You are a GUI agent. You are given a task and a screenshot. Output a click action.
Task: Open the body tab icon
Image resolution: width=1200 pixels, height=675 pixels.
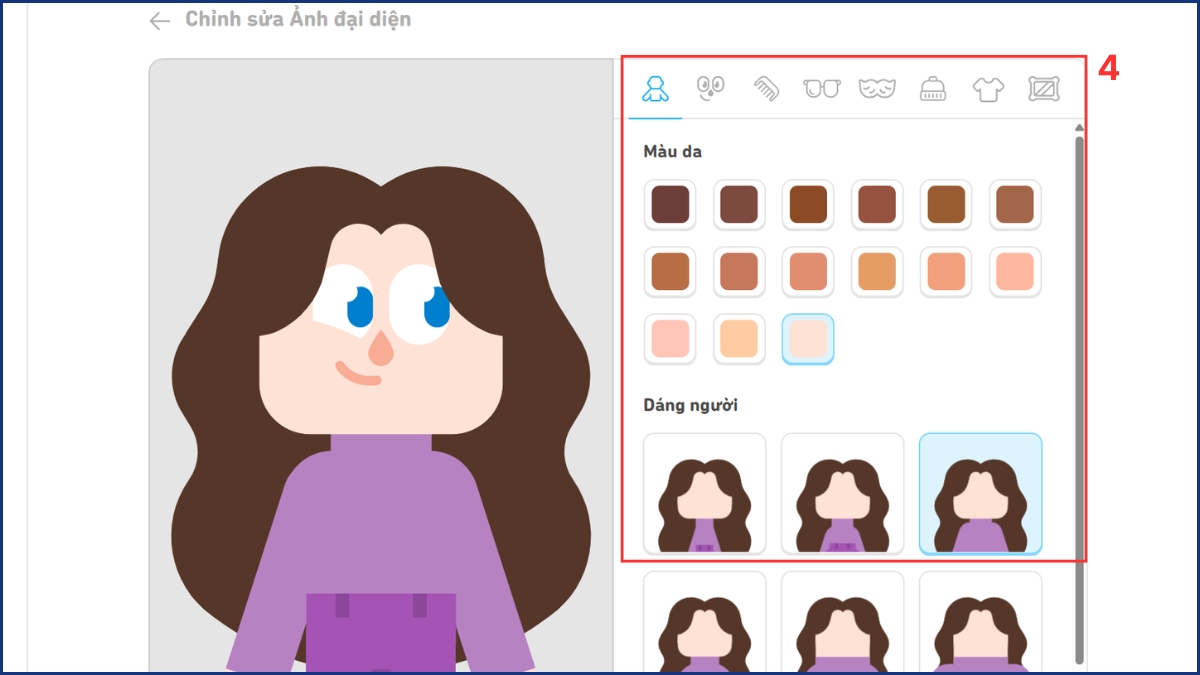(x=655, y=89)
